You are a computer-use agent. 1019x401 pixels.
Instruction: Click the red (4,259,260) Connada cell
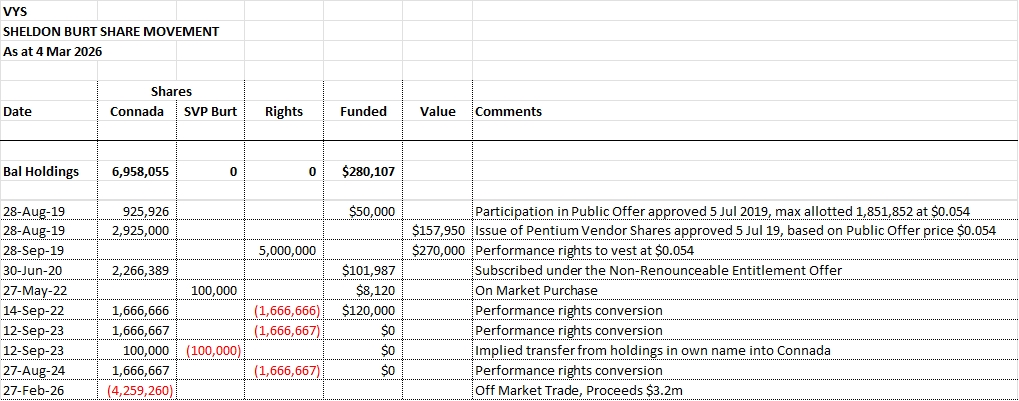(x=139, y=390)
